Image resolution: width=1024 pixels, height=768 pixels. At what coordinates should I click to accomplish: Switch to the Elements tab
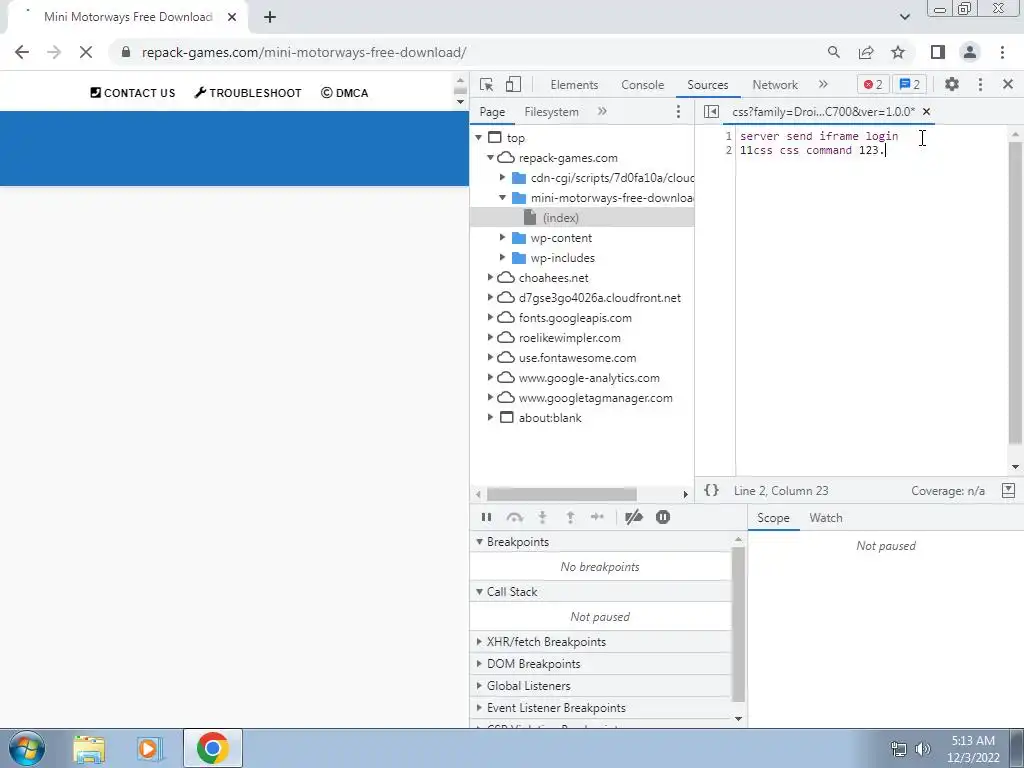coord(574,85)
